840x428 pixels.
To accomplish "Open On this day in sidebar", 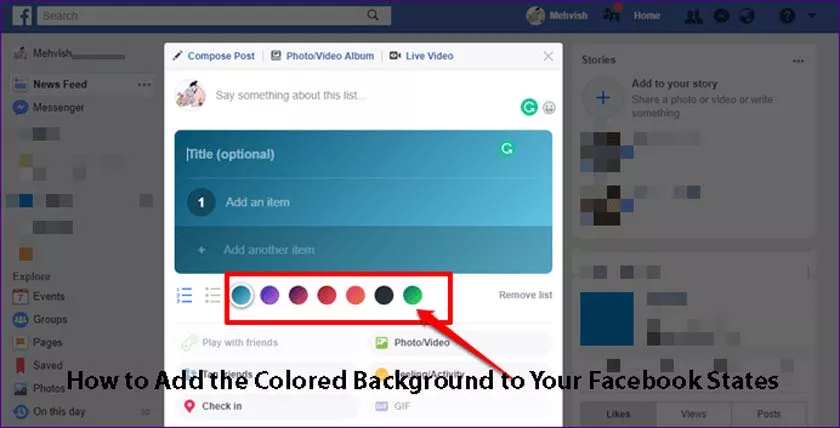I will (x=59, y=411).
